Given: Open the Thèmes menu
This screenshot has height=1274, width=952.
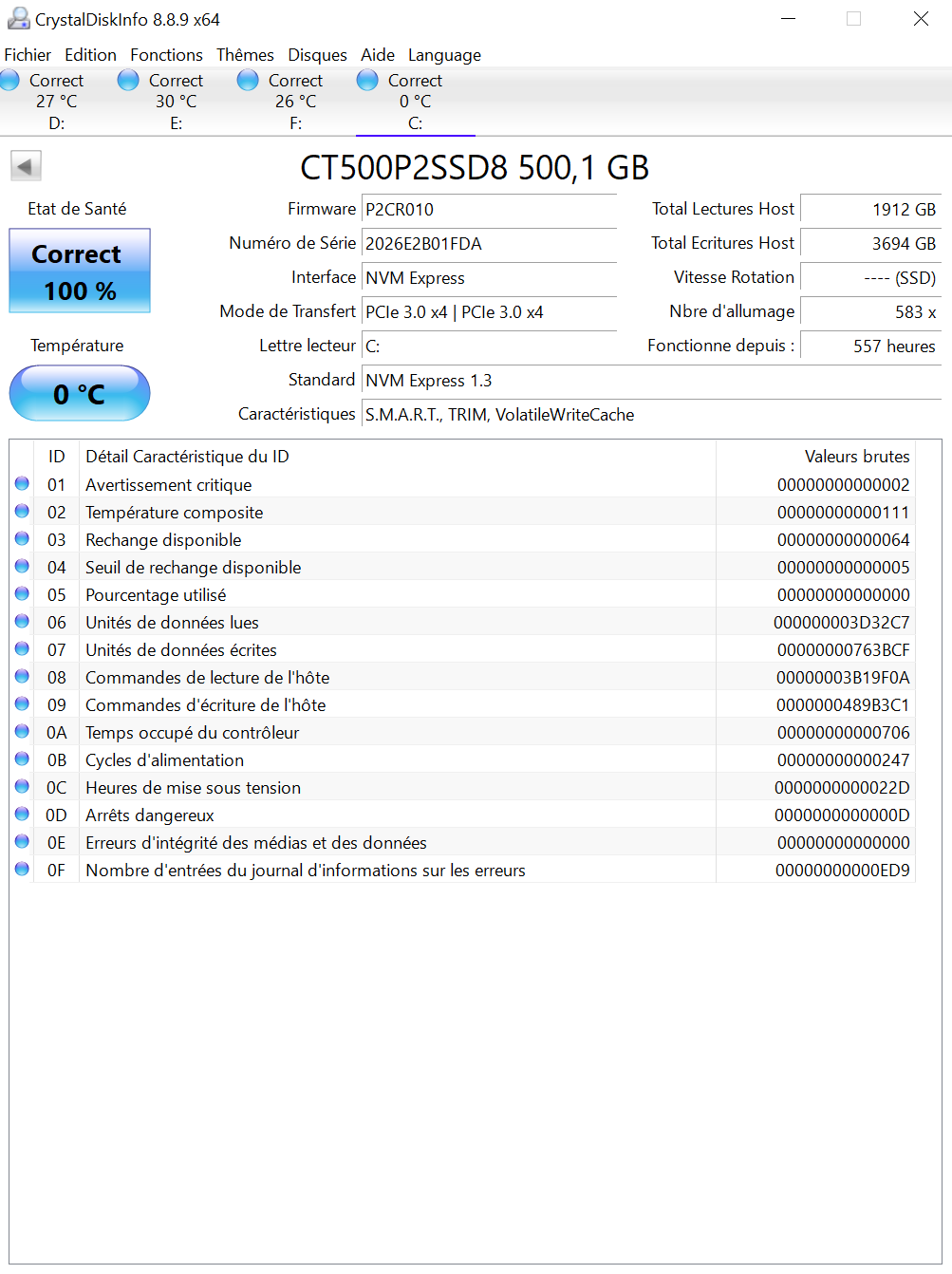Looking at the screenshot, I should (245, 55).
